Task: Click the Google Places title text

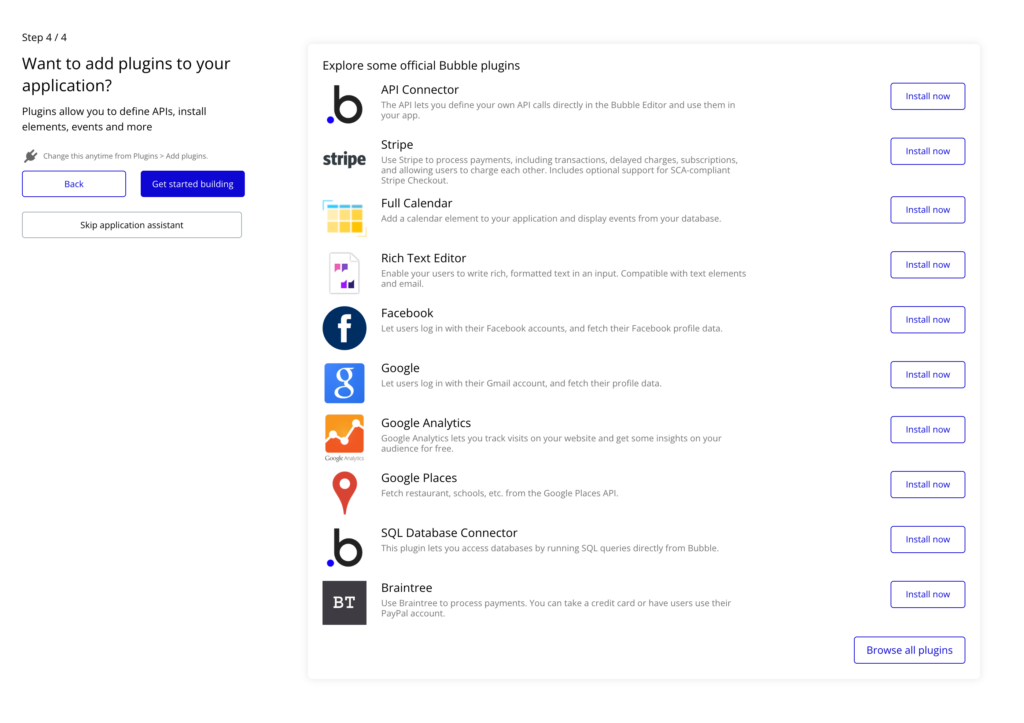Action: (x=419, y=477)
